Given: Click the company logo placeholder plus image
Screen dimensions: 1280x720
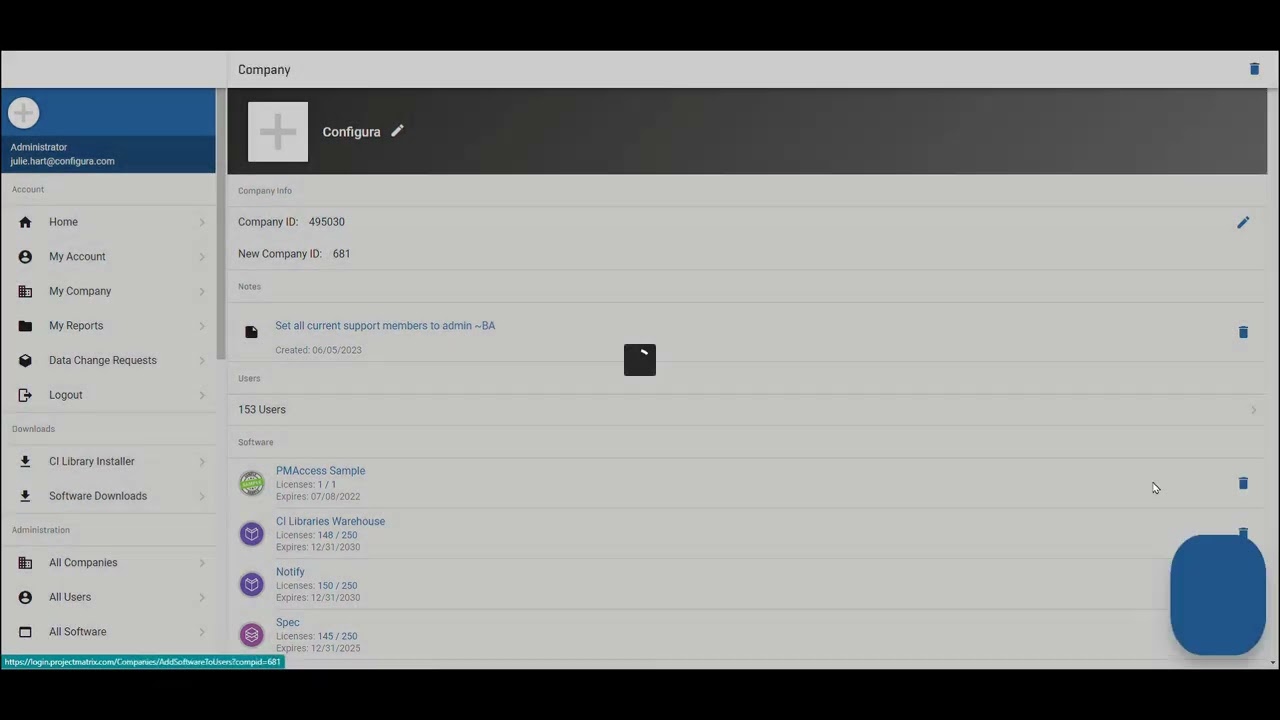Looking at the screenshot, I should (x=278, y=131).
